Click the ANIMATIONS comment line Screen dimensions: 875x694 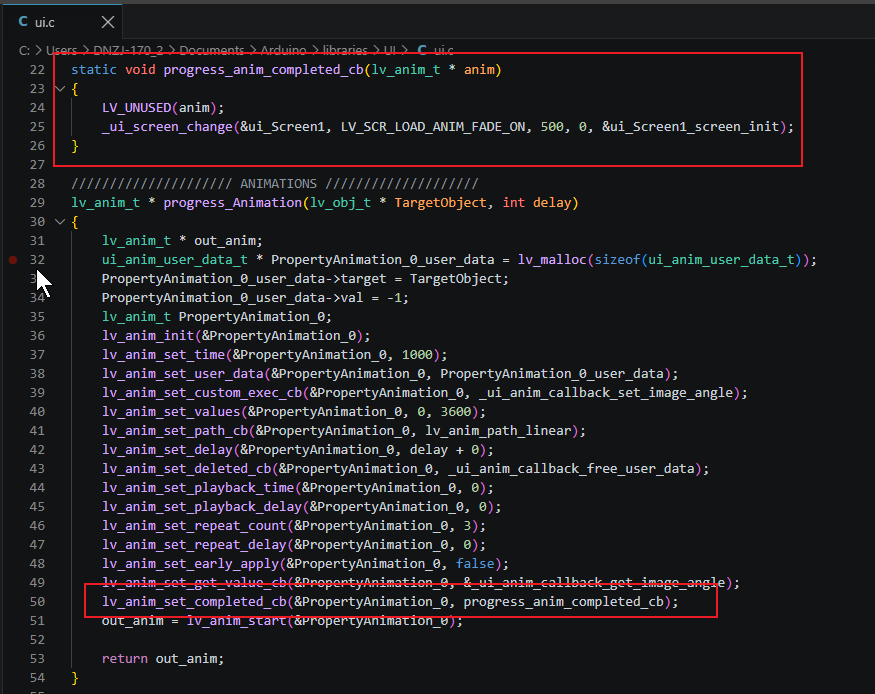[275, 184]
